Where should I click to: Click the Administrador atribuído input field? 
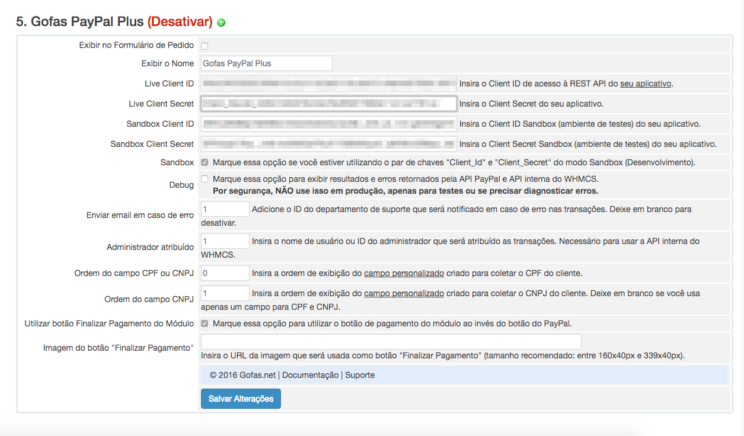coord(225,241)
